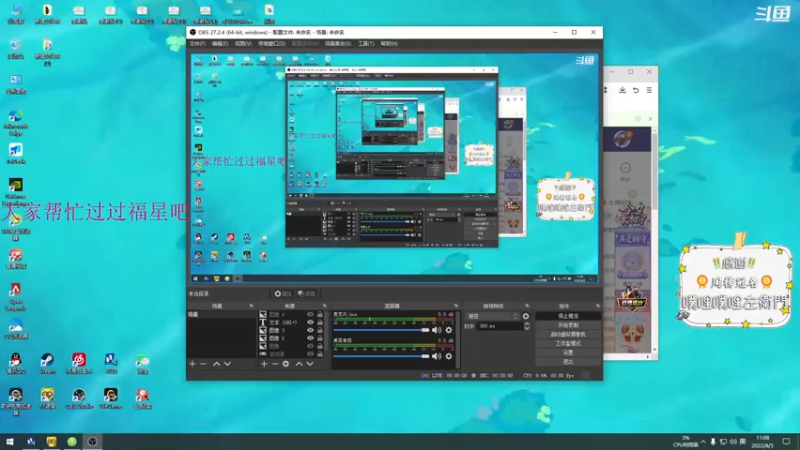The width and height of the screenshot is (800, 450).
Task: Toggle visibility of the 图像 source row
Action: (310, 346)
